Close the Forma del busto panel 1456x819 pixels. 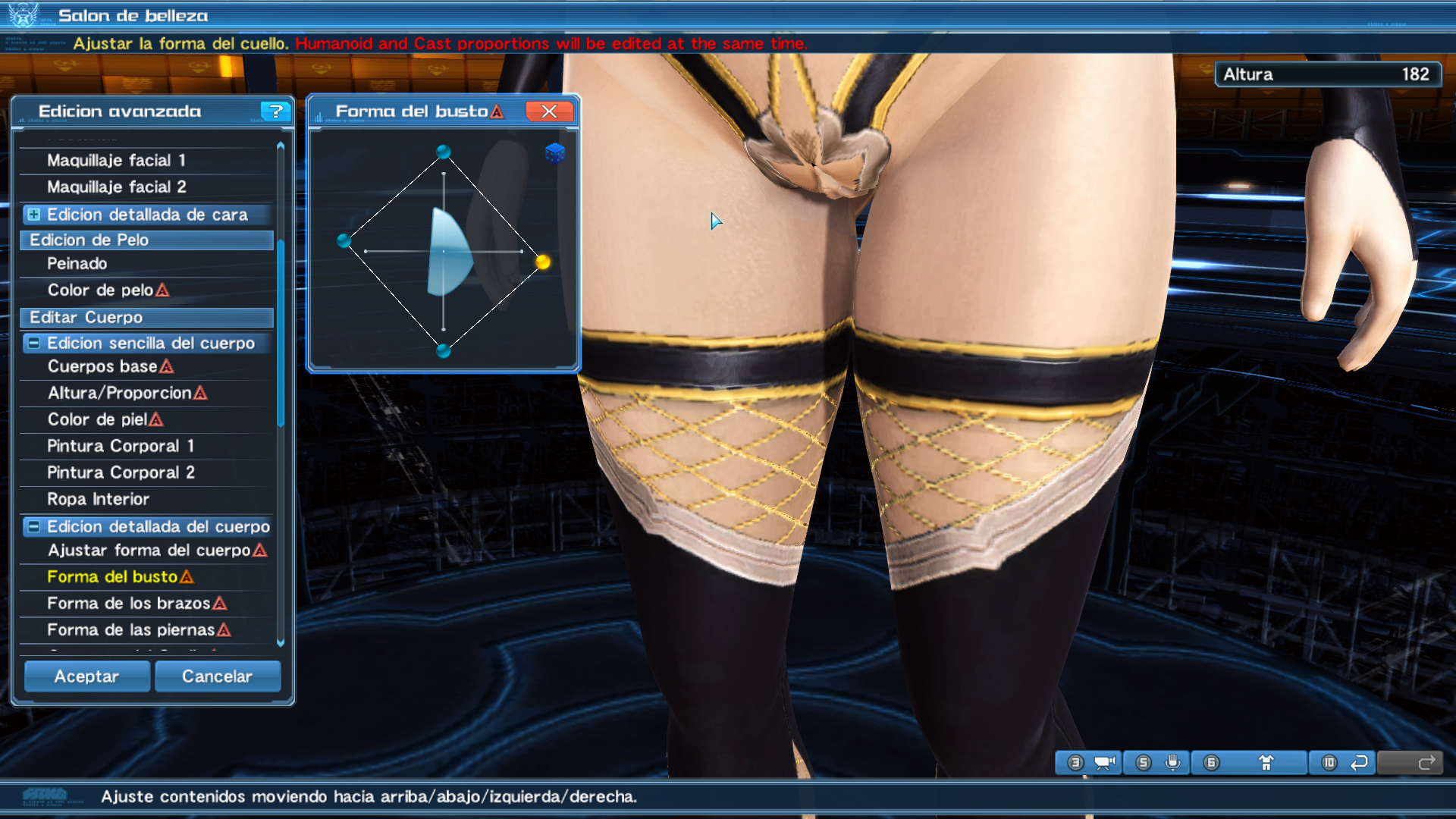(x=549, y=111)
